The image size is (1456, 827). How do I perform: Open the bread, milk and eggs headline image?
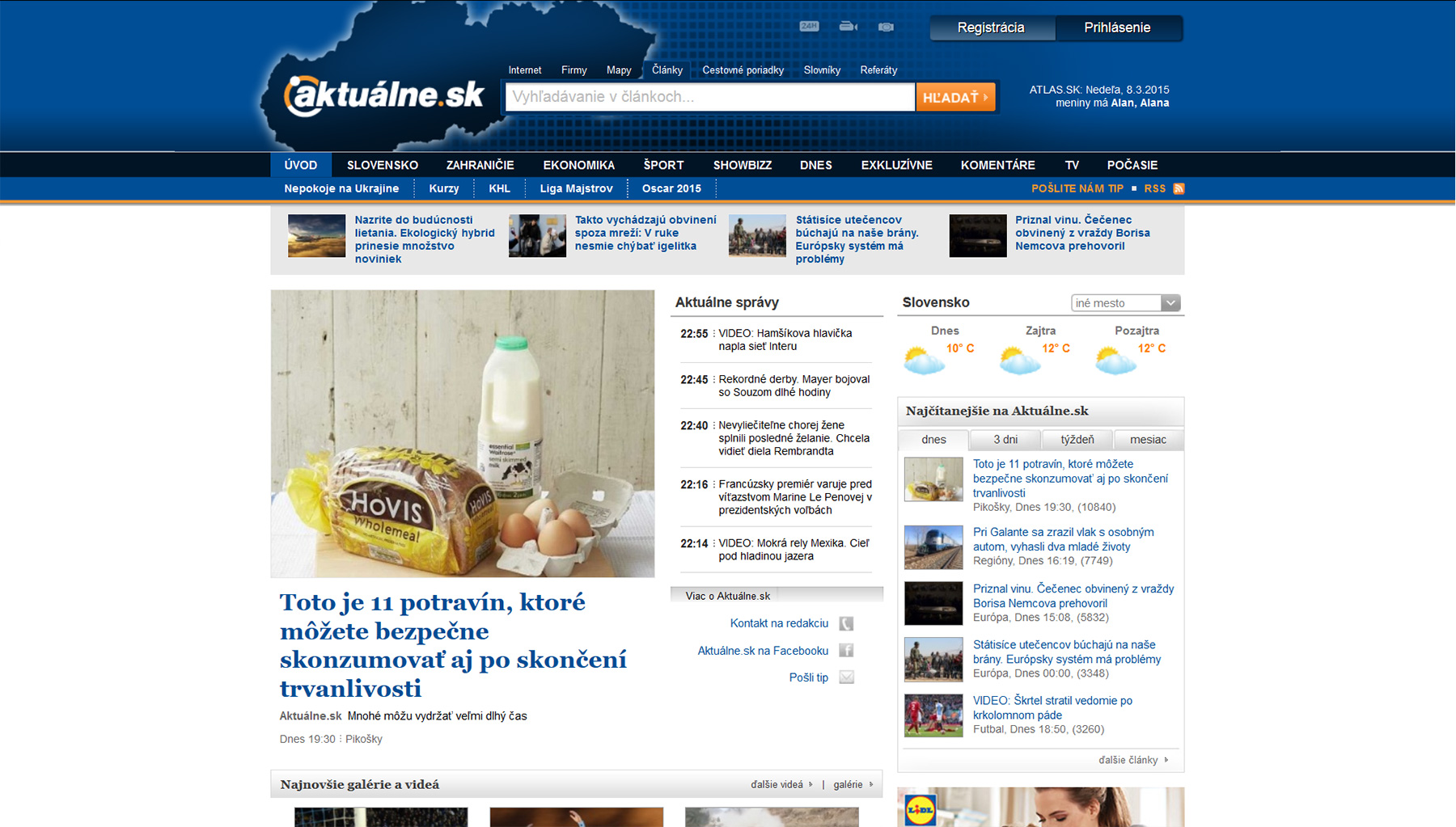[x=463, y=433]
